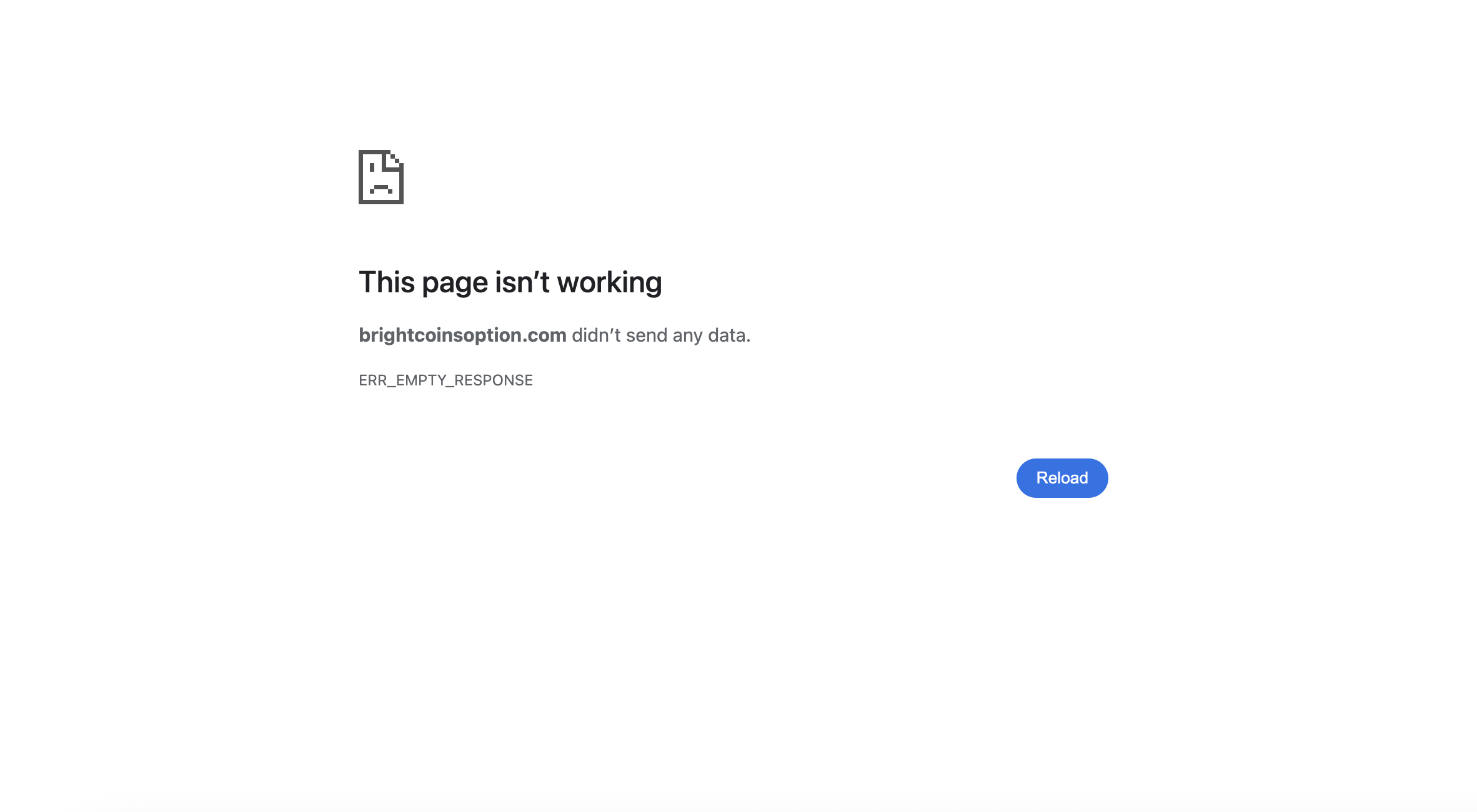Click the brightcoinsoption.com domain text

(x=462, y=335)
